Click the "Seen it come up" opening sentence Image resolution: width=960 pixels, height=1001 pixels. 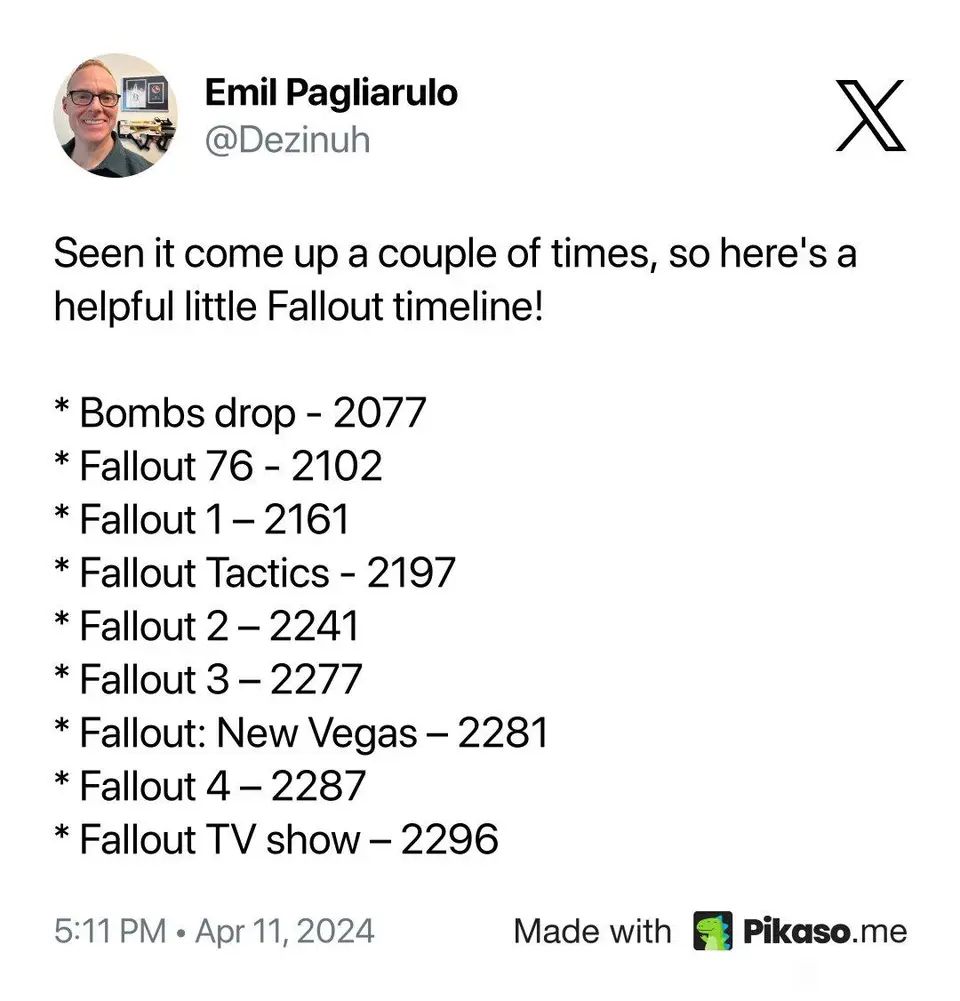[x=455, y=253]
